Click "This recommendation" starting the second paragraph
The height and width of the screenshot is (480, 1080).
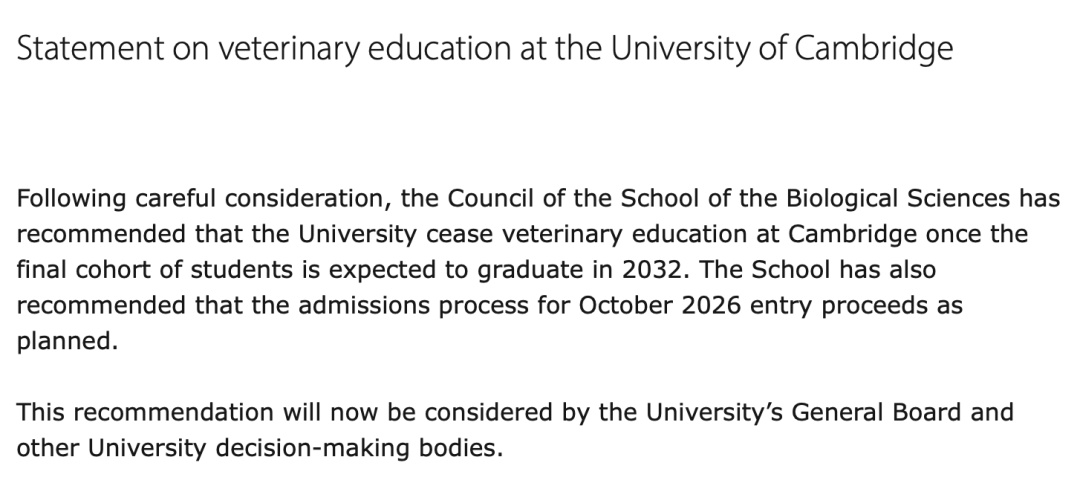click(x=147, y=412)
